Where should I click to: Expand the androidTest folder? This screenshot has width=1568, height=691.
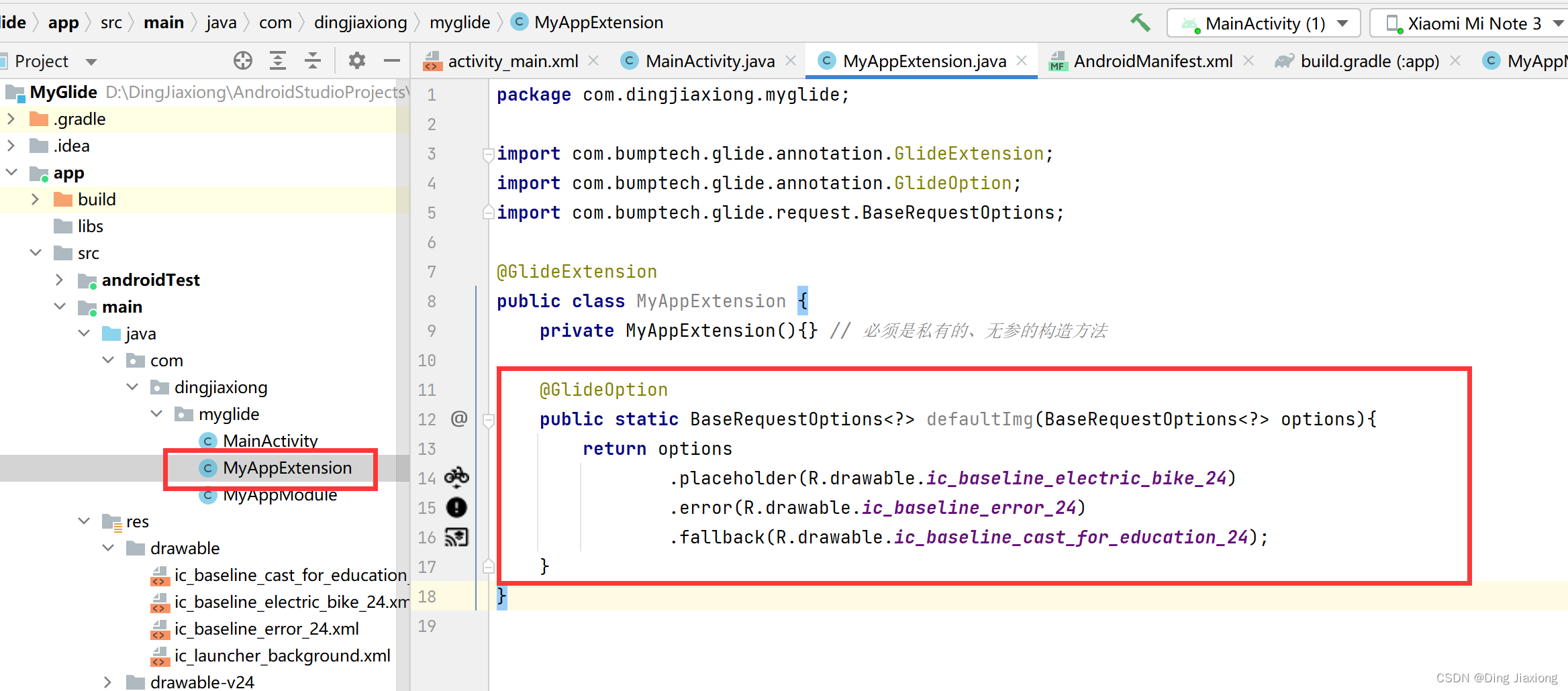click(60, 280)
